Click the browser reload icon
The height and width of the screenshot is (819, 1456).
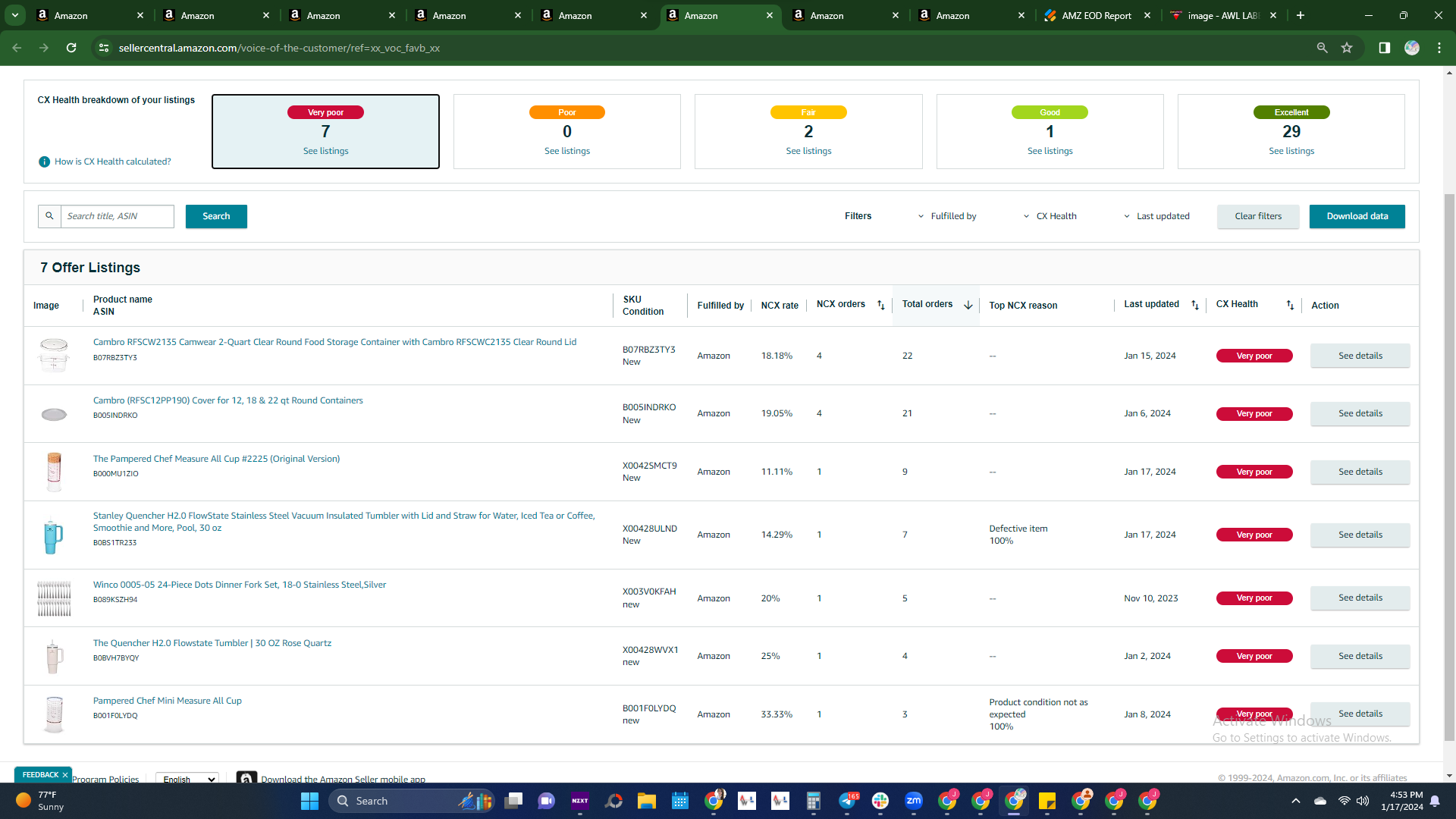pos(71,48)
